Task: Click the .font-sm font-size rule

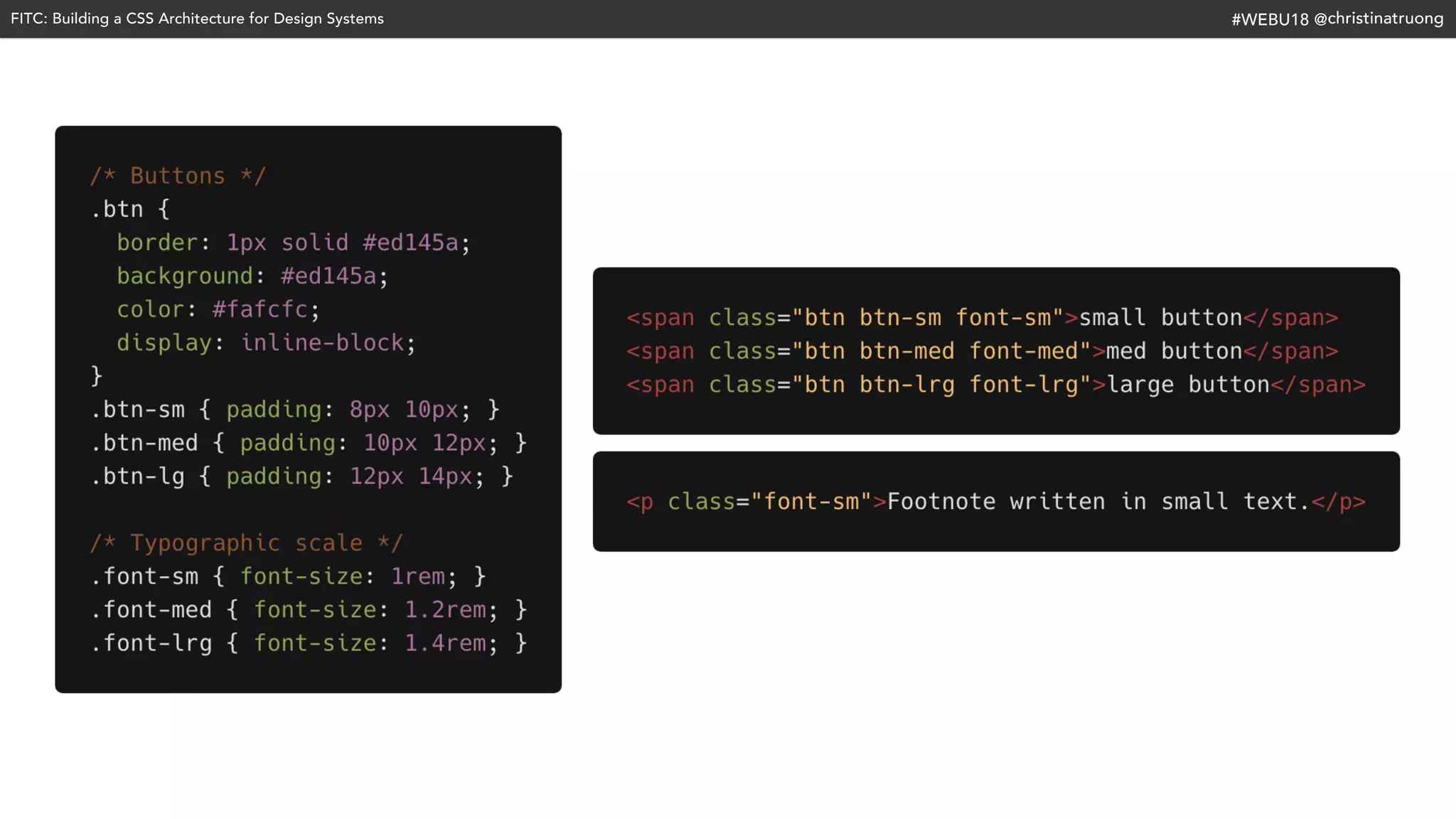Action: pyautogui.click(x=288, y=577)
